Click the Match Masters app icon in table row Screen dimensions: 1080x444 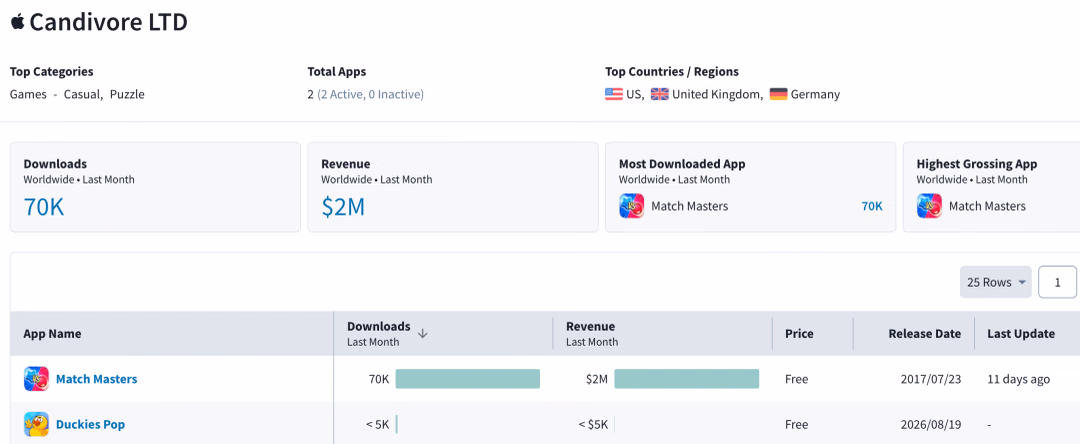click(x=36, y=379)
